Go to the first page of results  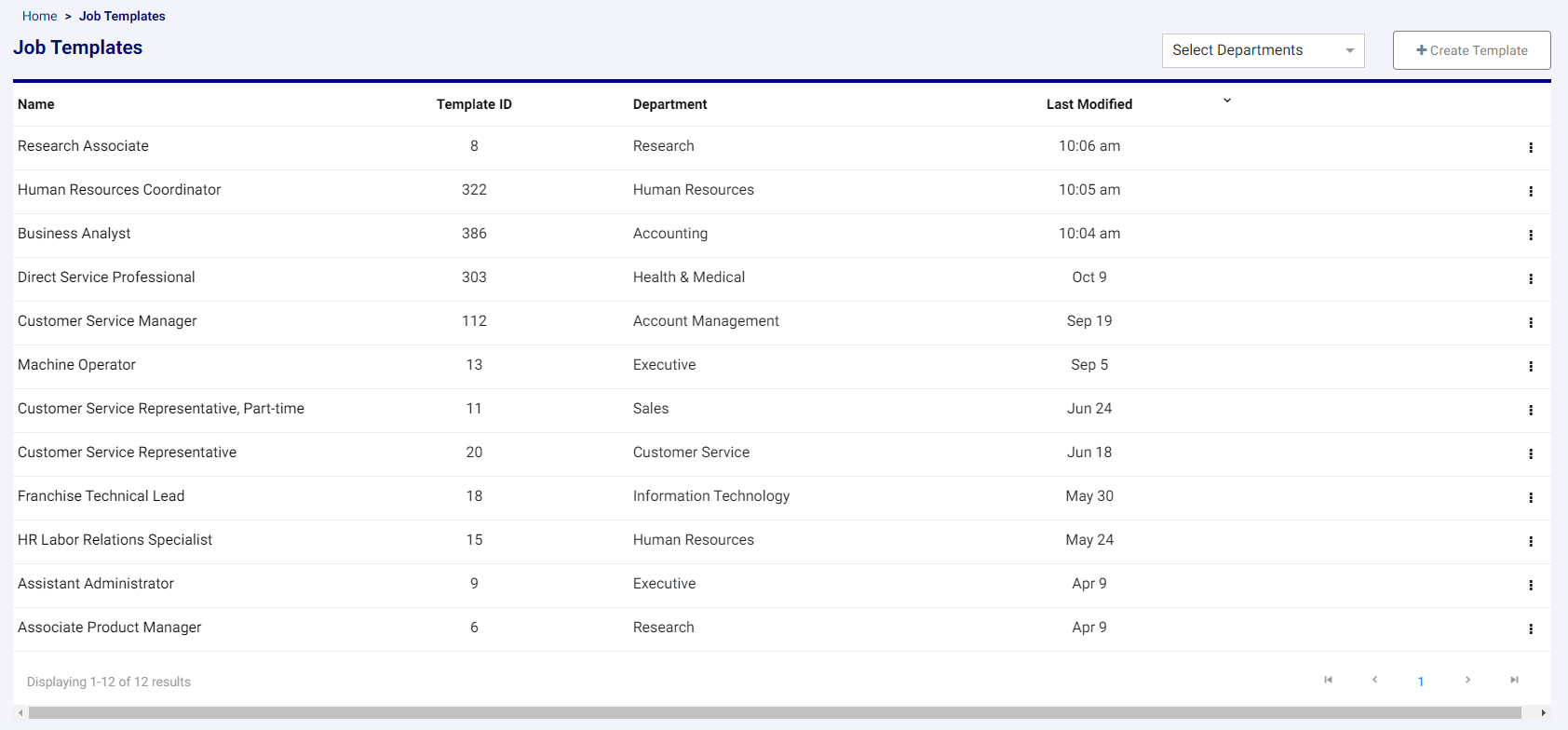pyautogui.click(x=1328, y=680)
